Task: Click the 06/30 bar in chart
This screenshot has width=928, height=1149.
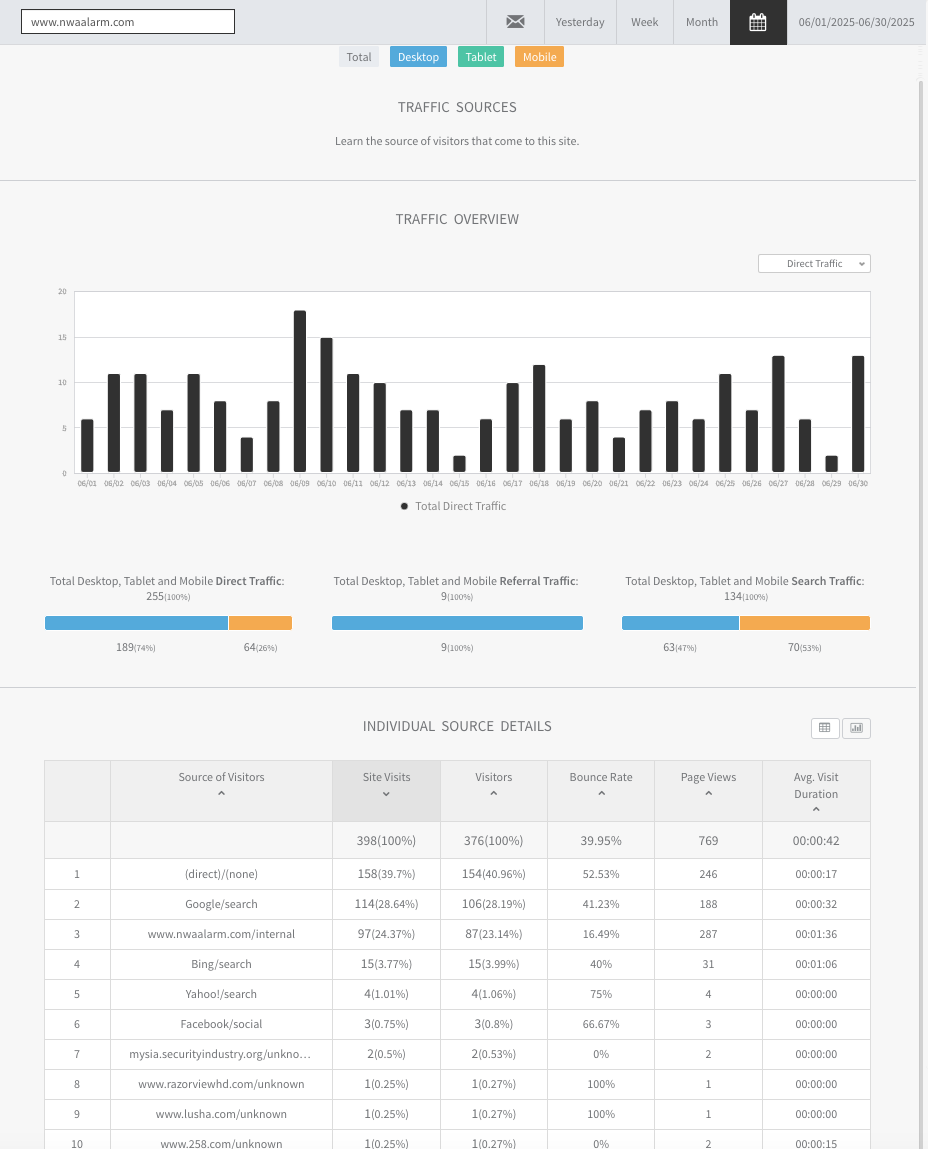Action: (858, 414)
